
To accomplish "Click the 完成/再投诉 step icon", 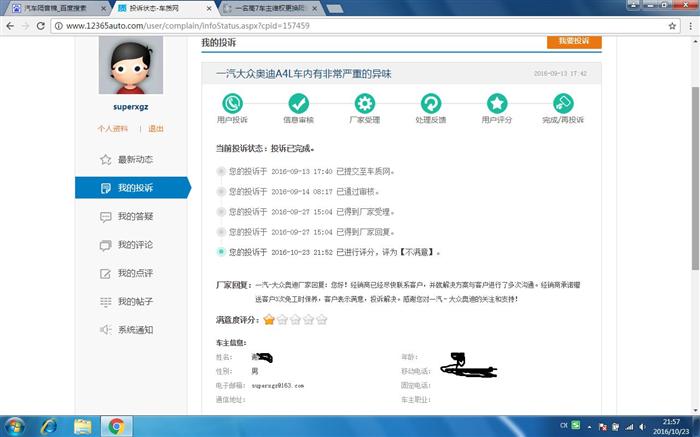I will pos(563,103).
